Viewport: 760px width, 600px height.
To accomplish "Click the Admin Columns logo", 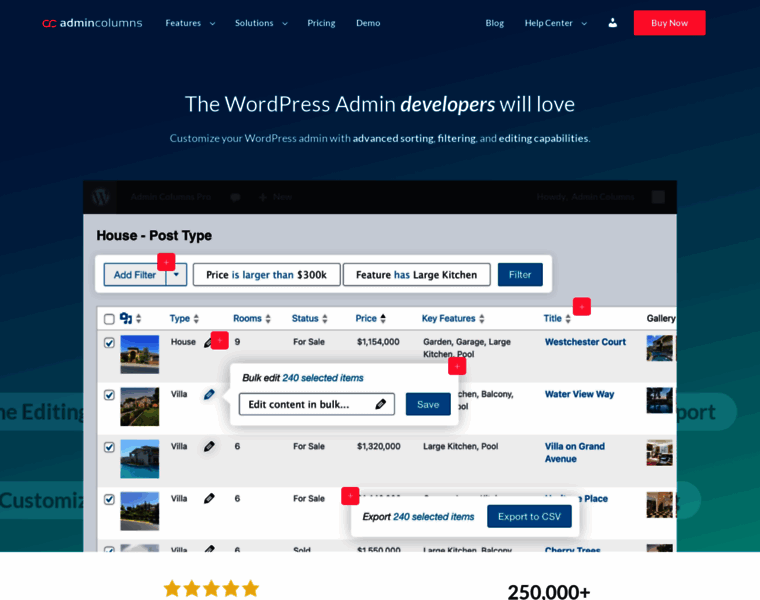I will click(92, 23).
